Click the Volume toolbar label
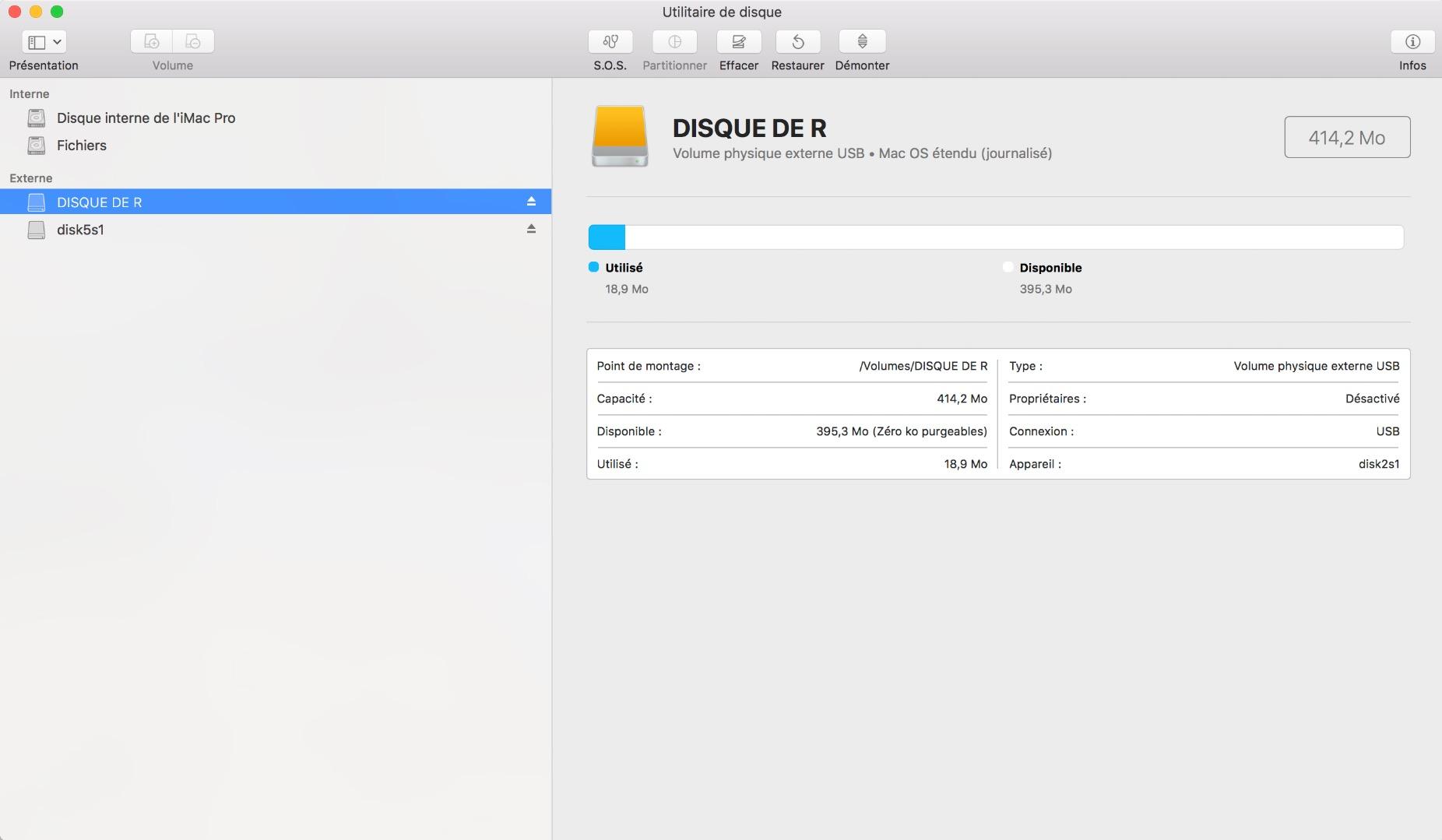Viewport: 1442px width, 840px height. click(173, 65)
